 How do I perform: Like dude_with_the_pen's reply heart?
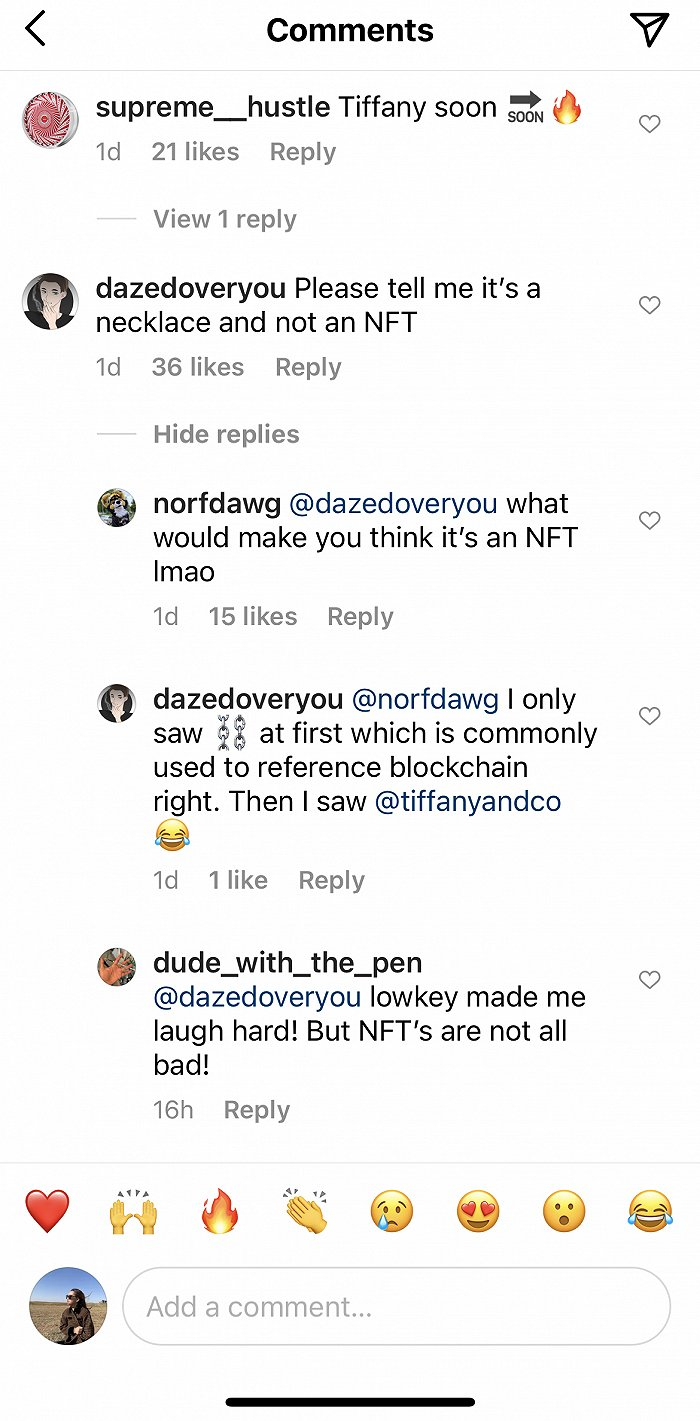click(x=650, y=980)
